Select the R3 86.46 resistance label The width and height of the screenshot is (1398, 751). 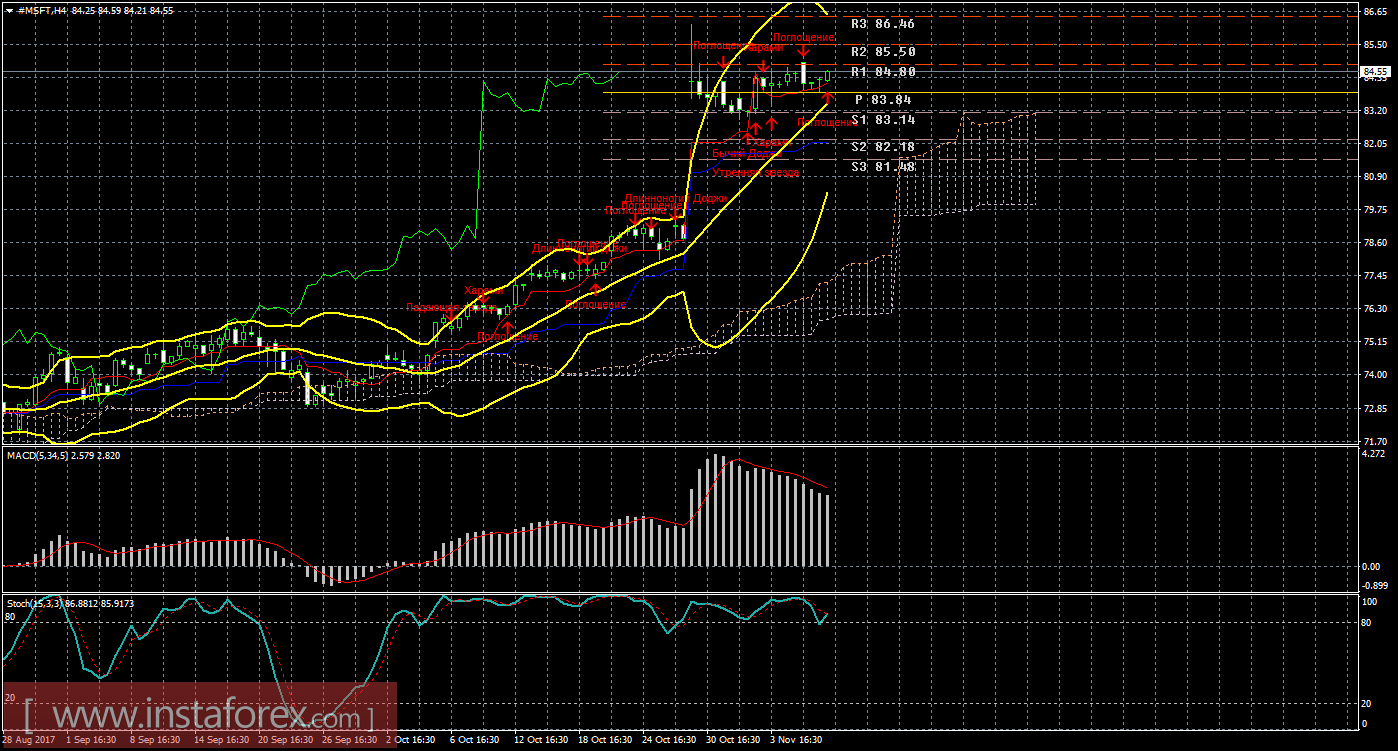coord(882,23)
